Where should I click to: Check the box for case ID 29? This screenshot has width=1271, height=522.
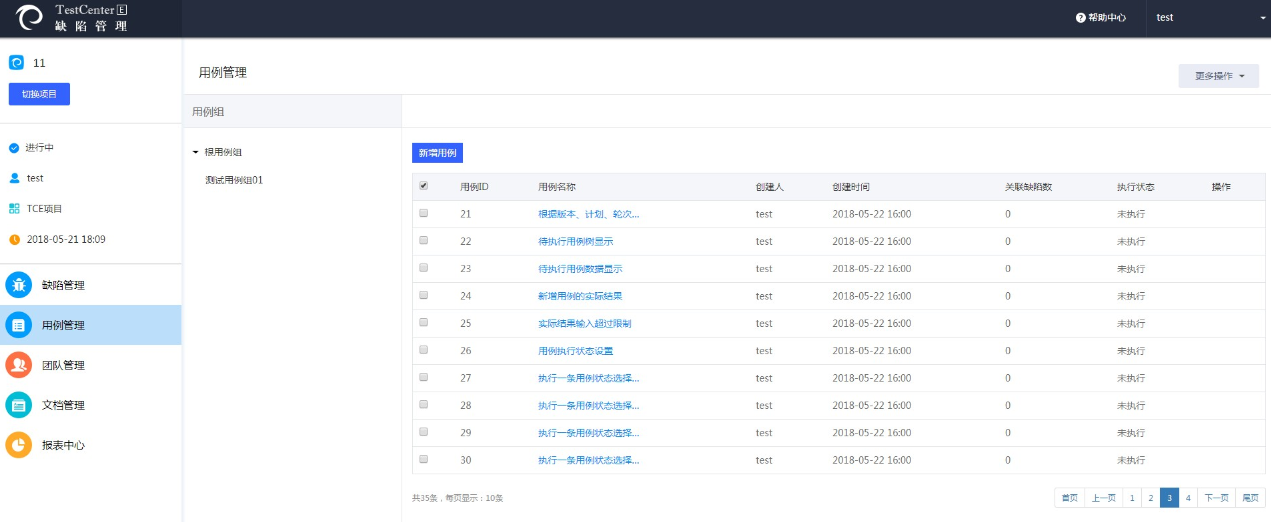(x=423, y=432)
